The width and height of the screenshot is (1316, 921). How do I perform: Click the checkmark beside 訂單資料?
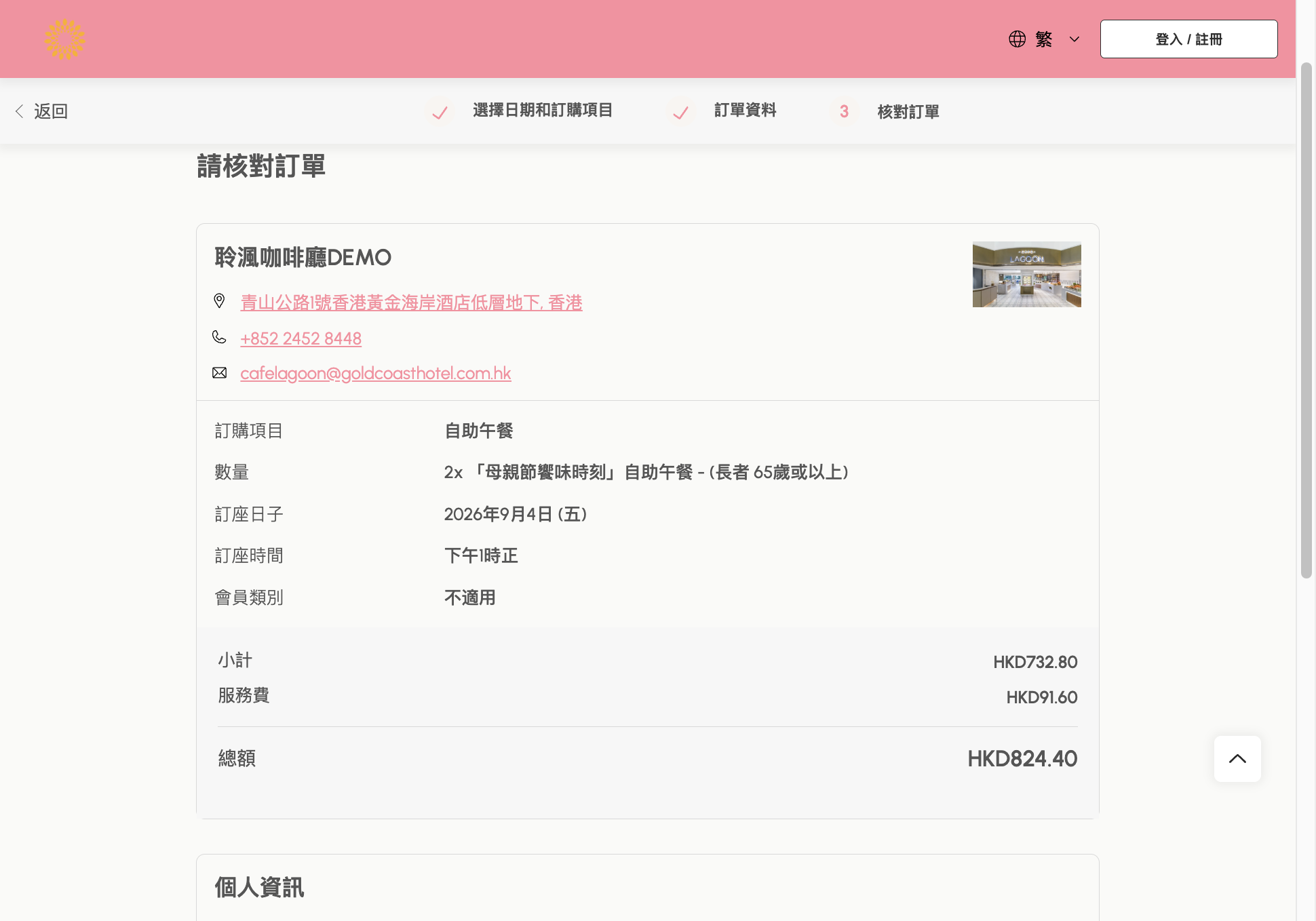pos(680,111)
